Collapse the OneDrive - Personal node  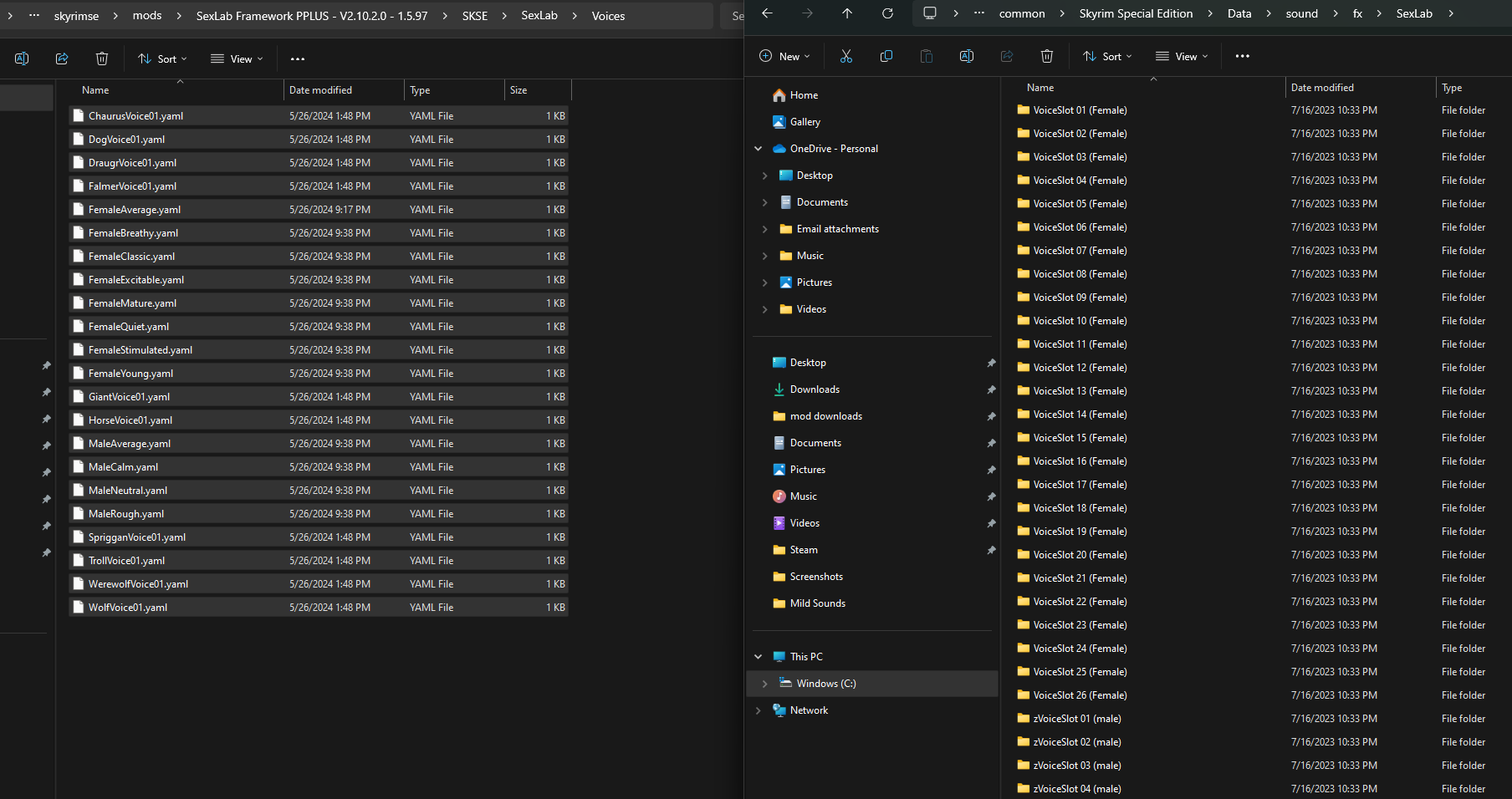pyautogui.click(x=758, y=149)
